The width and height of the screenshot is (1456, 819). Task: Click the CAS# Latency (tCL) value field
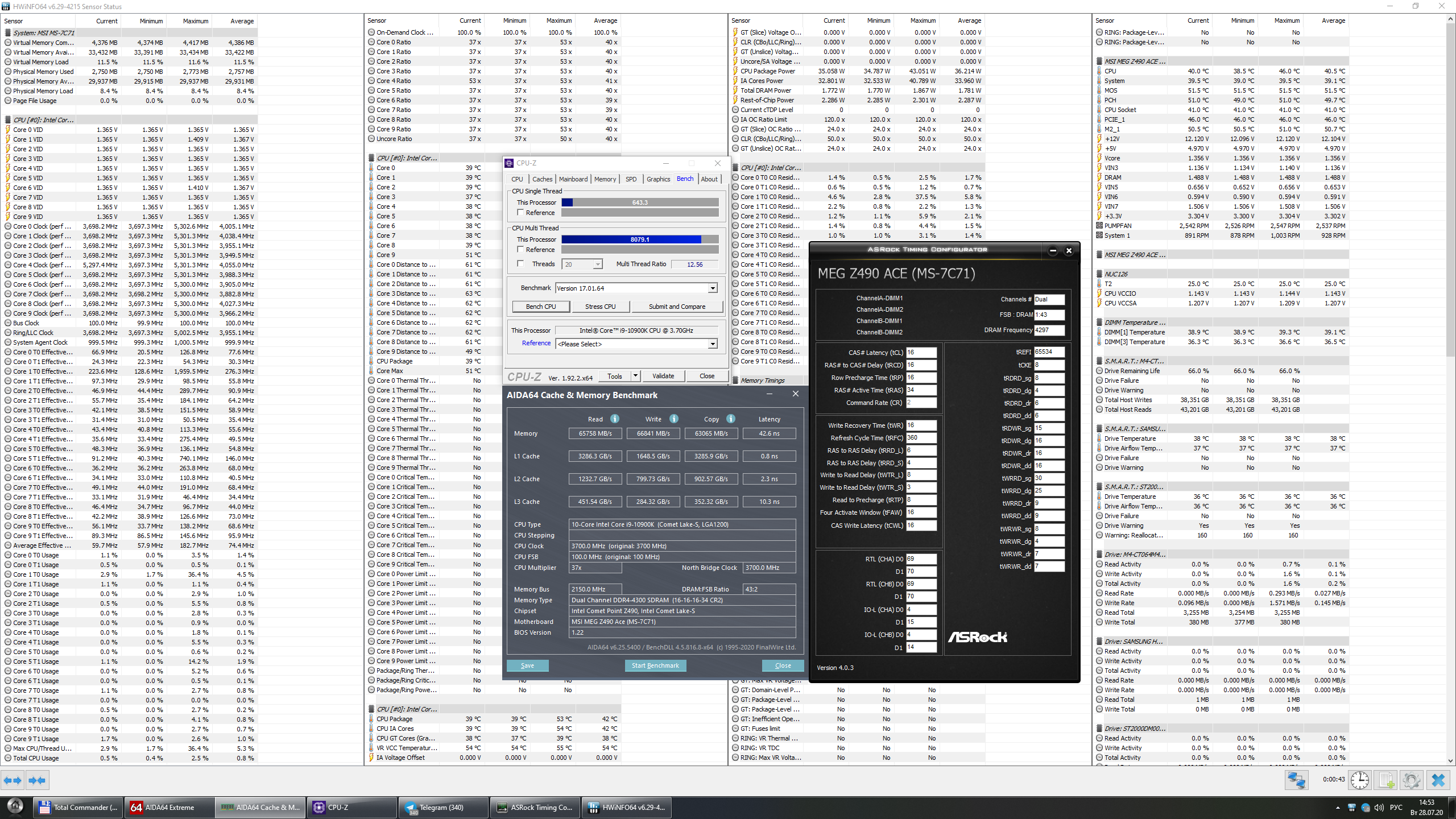tap(920, 353)
